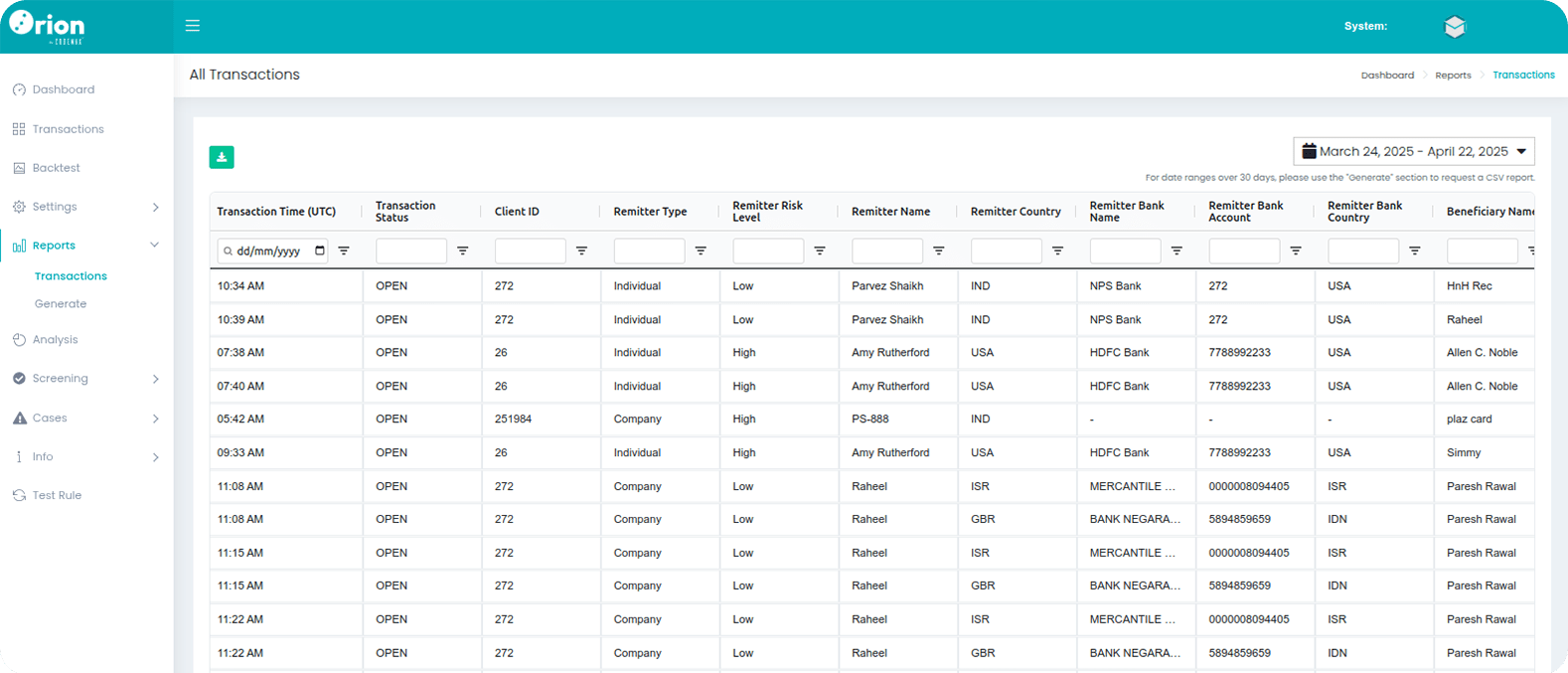Click the green download CSV icon
The image size is (1568, 673).
[x=222, y=157]
